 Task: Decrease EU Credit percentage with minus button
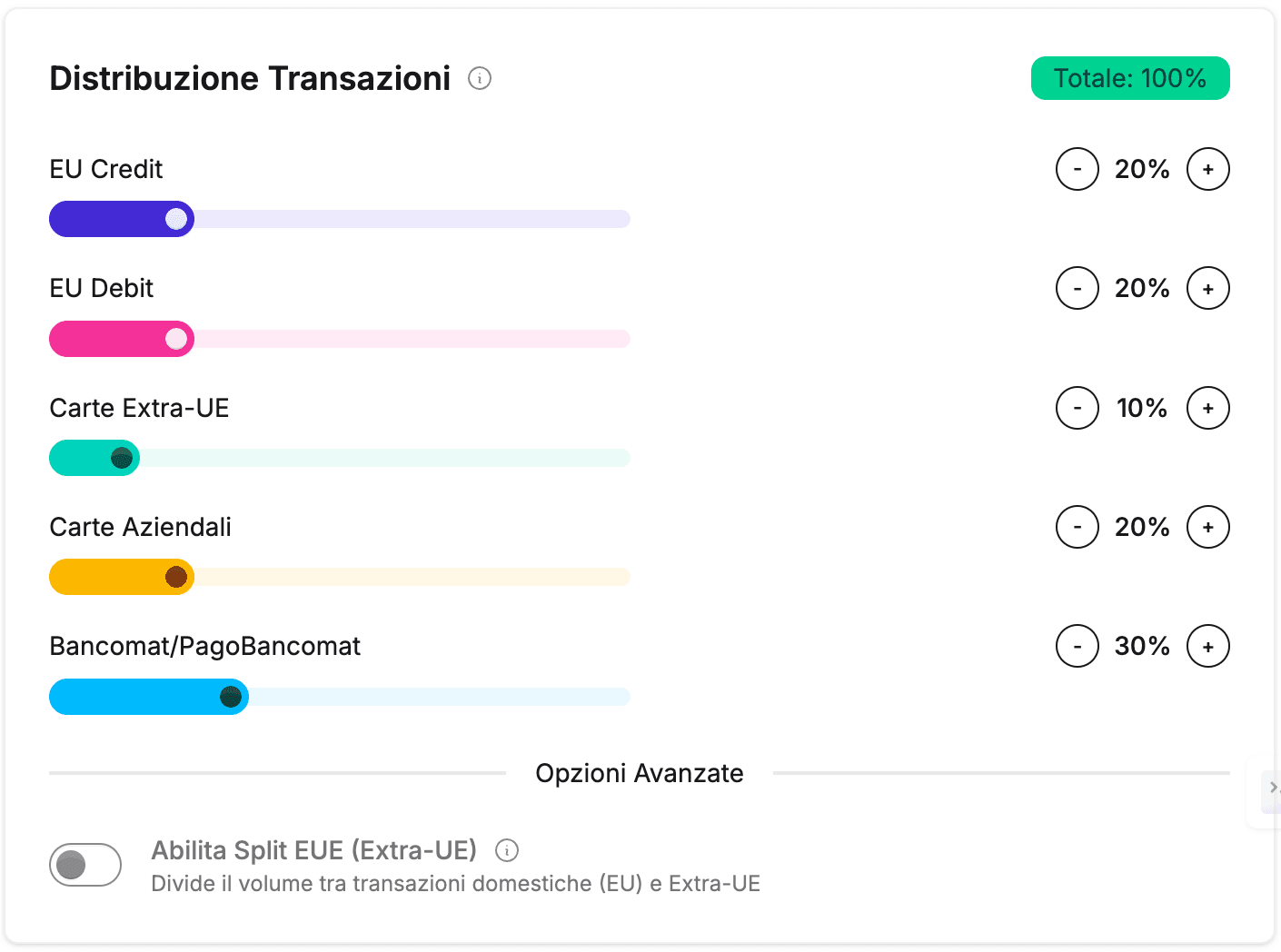[x=1077, y=169]
